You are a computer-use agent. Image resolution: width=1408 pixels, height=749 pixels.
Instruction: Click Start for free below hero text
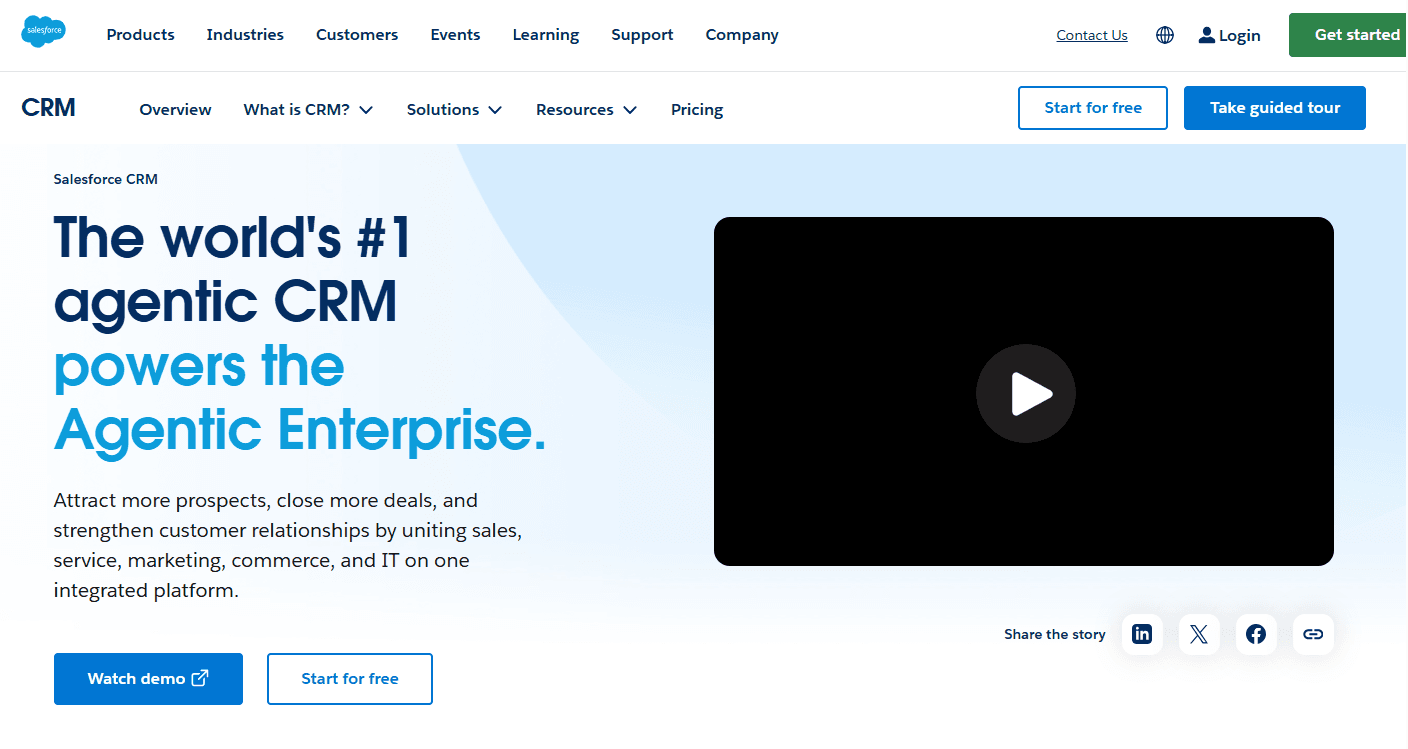350,679
